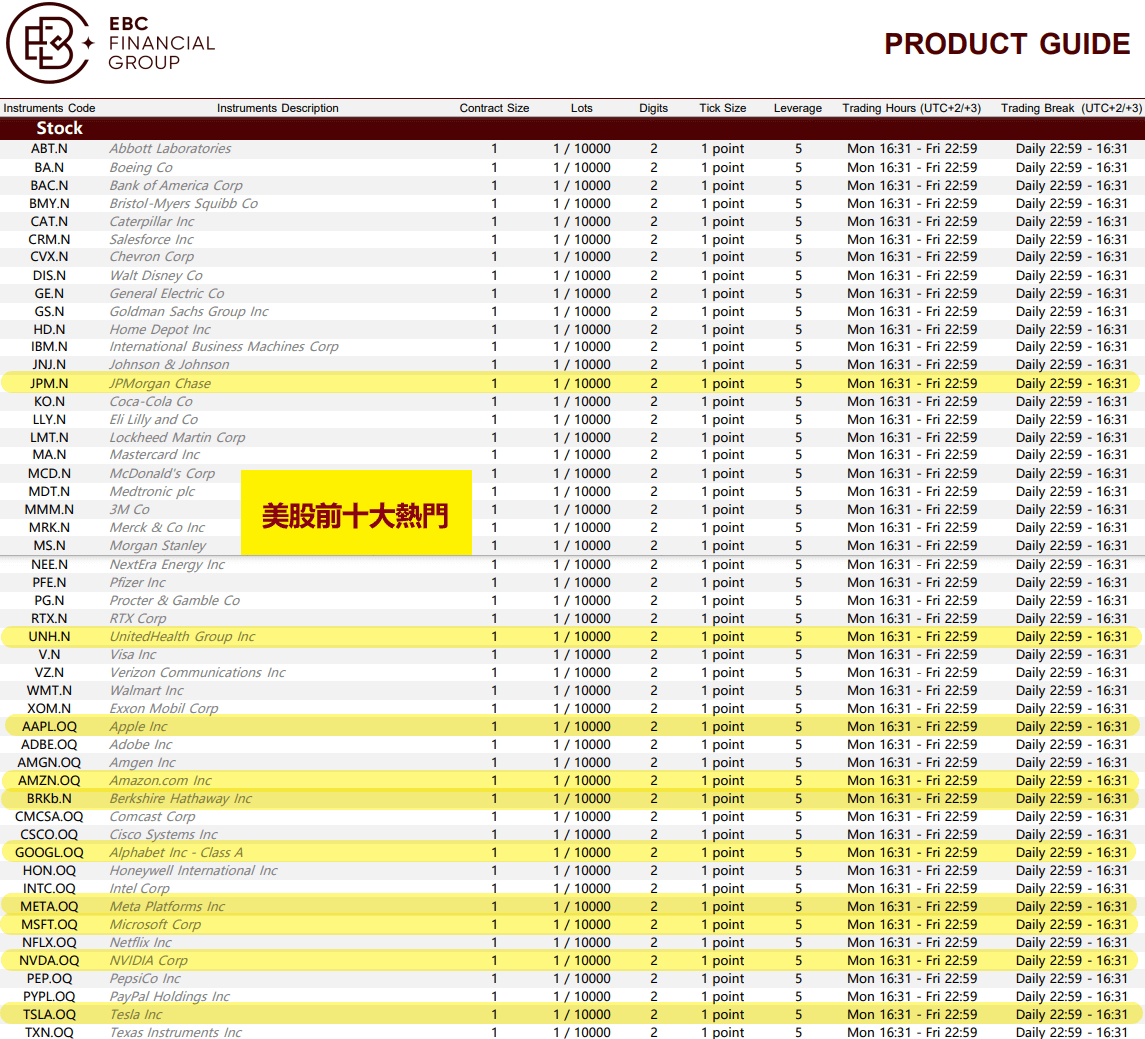Click the Walt Disney Co description
The height and width of the screenshot is (1039, 1145).
tap(156, 275)
